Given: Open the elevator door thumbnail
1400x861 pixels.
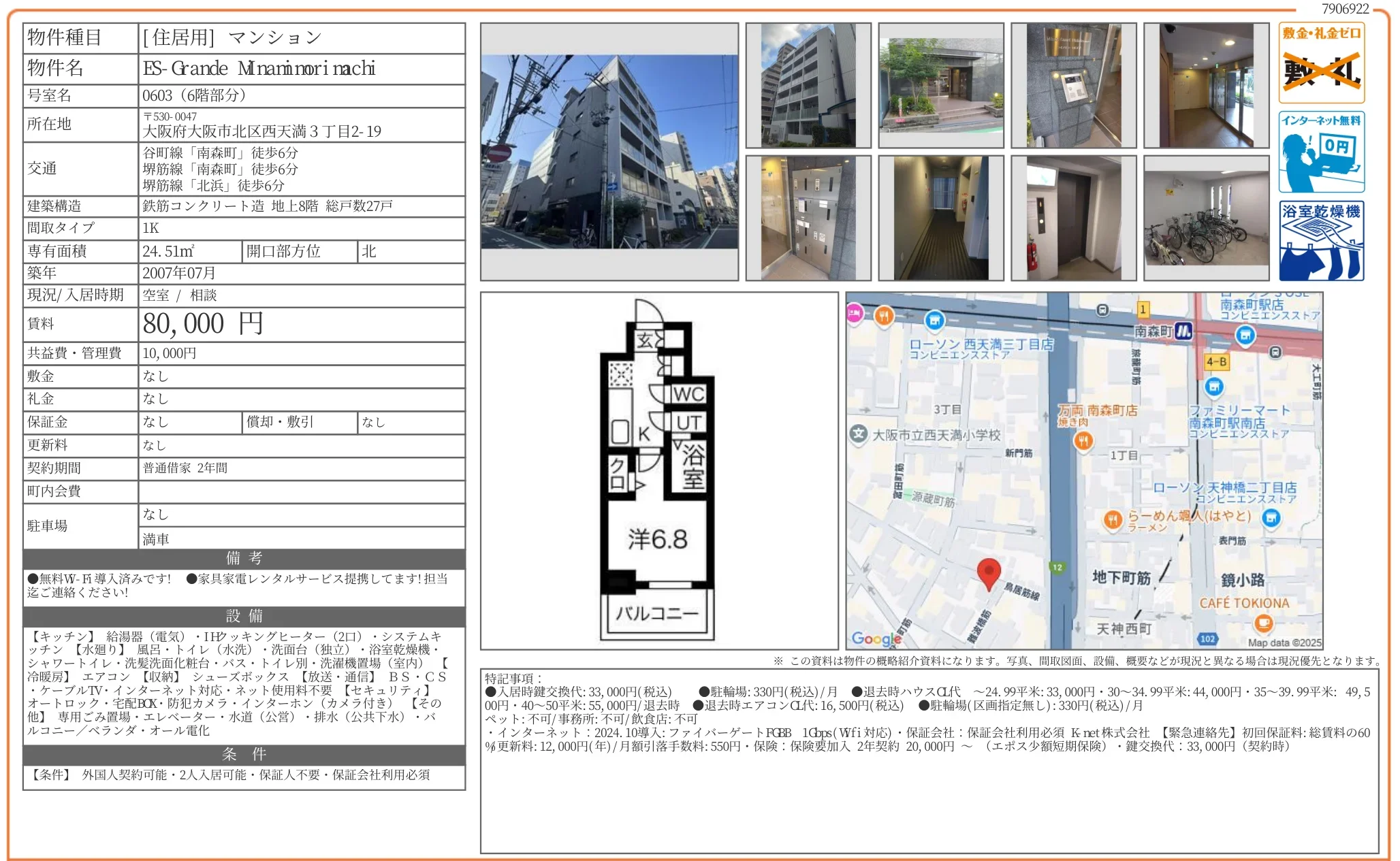Looking at the screenshot, I should pos(1073,218).
